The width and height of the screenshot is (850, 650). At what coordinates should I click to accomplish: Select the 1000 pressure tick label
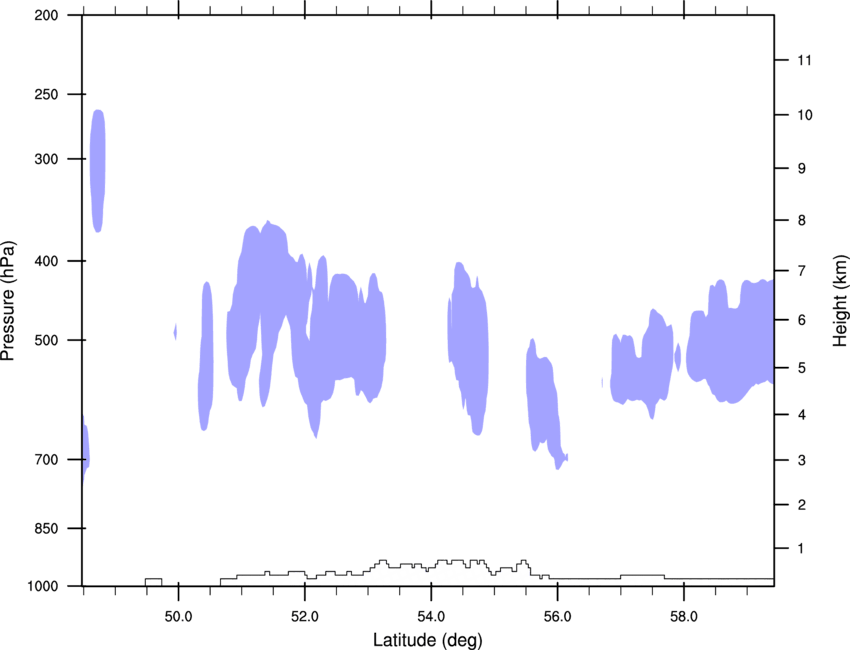point(42,586)
